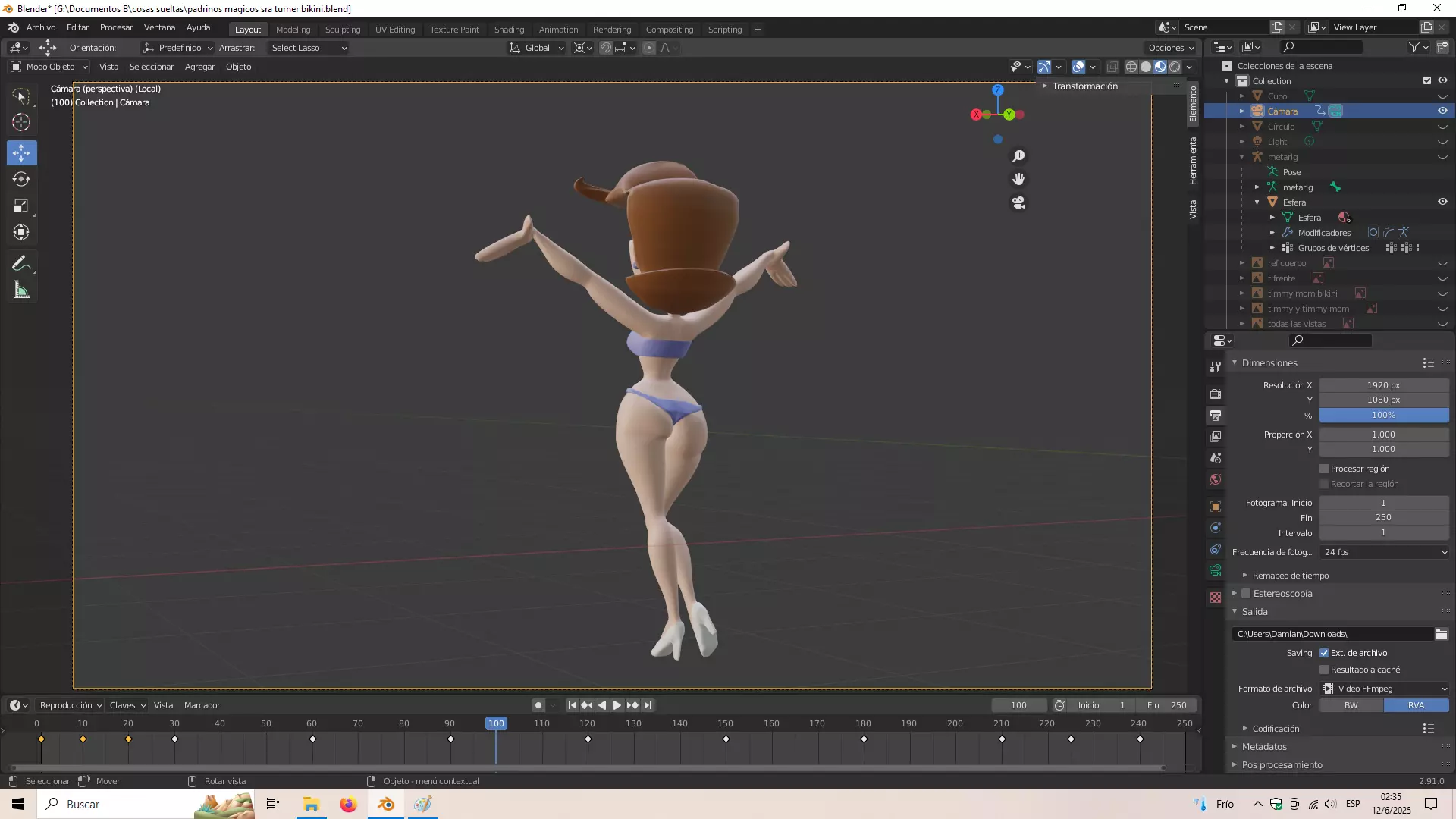Toggle Collection exclude checkbox in outliner
Screen dimensions: 1456x819
tap(1427, 80)
